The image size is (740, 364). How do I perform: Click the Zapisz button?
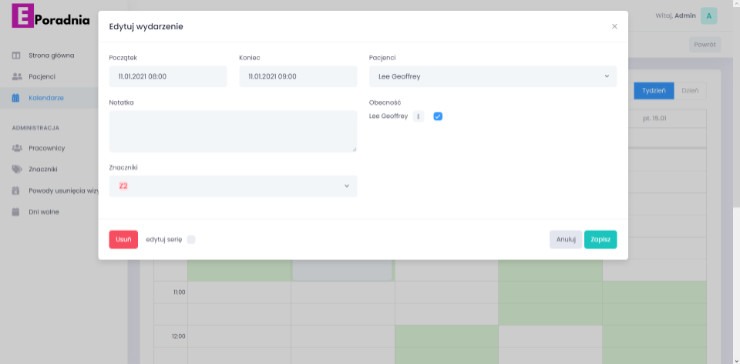point(600,239)
